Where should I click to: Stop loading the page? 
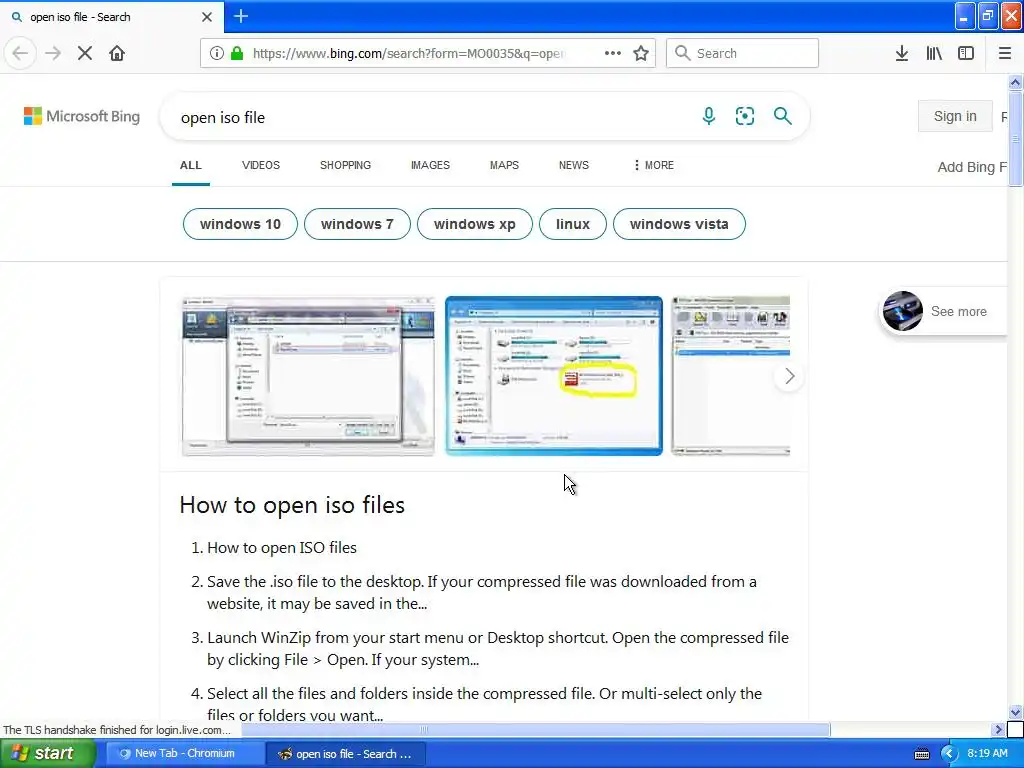[85, 53]
